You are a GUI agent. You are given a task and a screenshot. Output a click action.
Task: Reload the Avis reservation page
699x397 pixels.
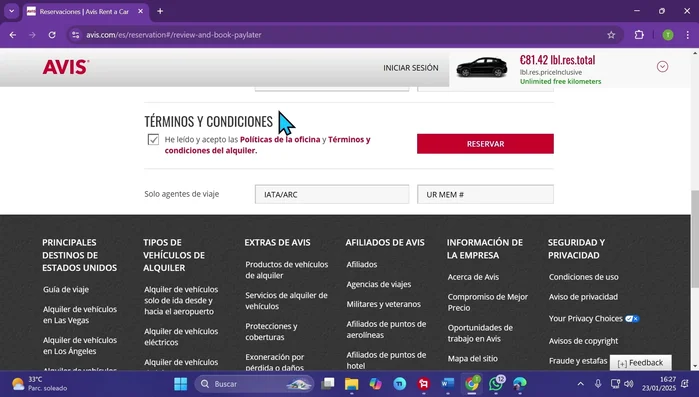pos(52,35)
